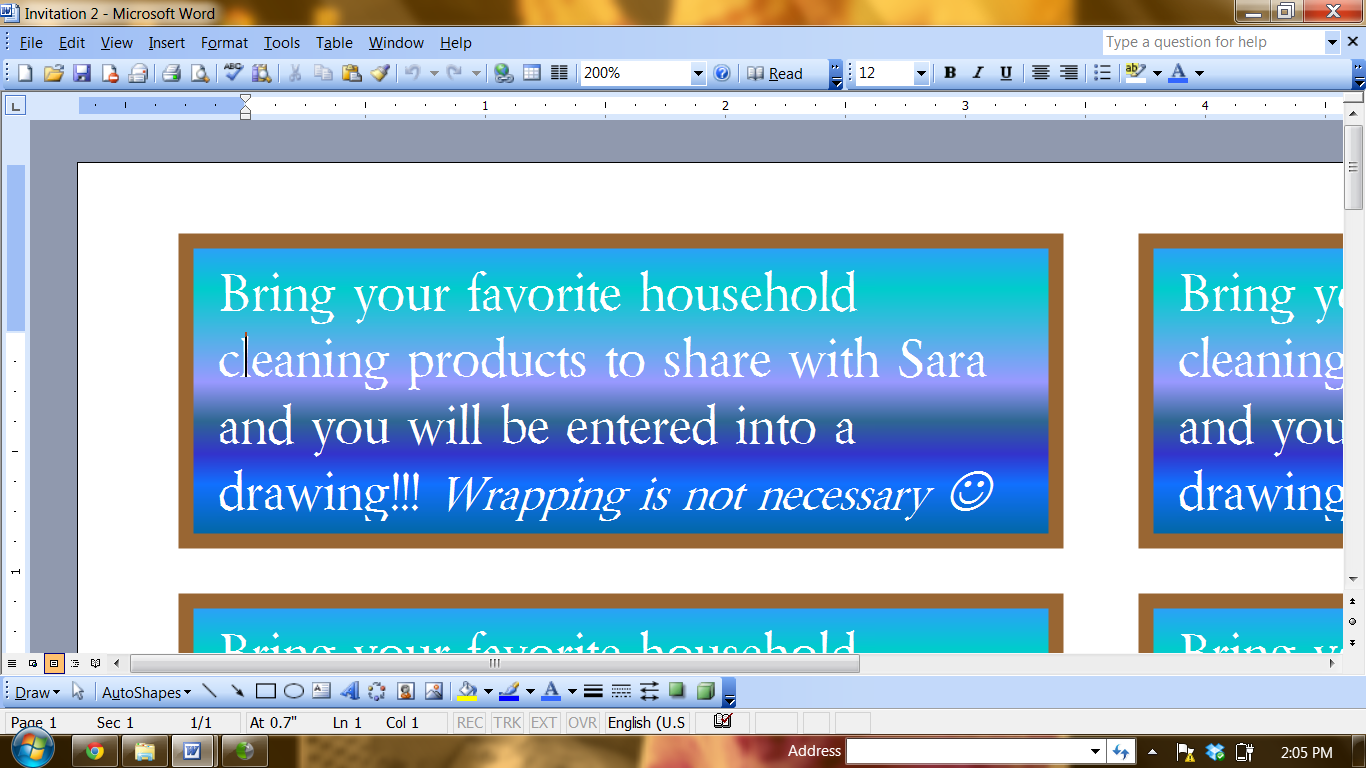Insert a table from the toolbar
This screenshot has width=1366, height=768.
tap(532, 73)
